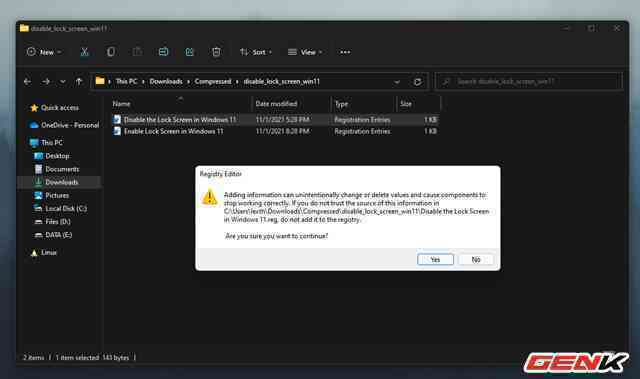Viewport: 640px width, 379px height.
Task: Open the See more ellipsis menu
Action: coord(345,52)
